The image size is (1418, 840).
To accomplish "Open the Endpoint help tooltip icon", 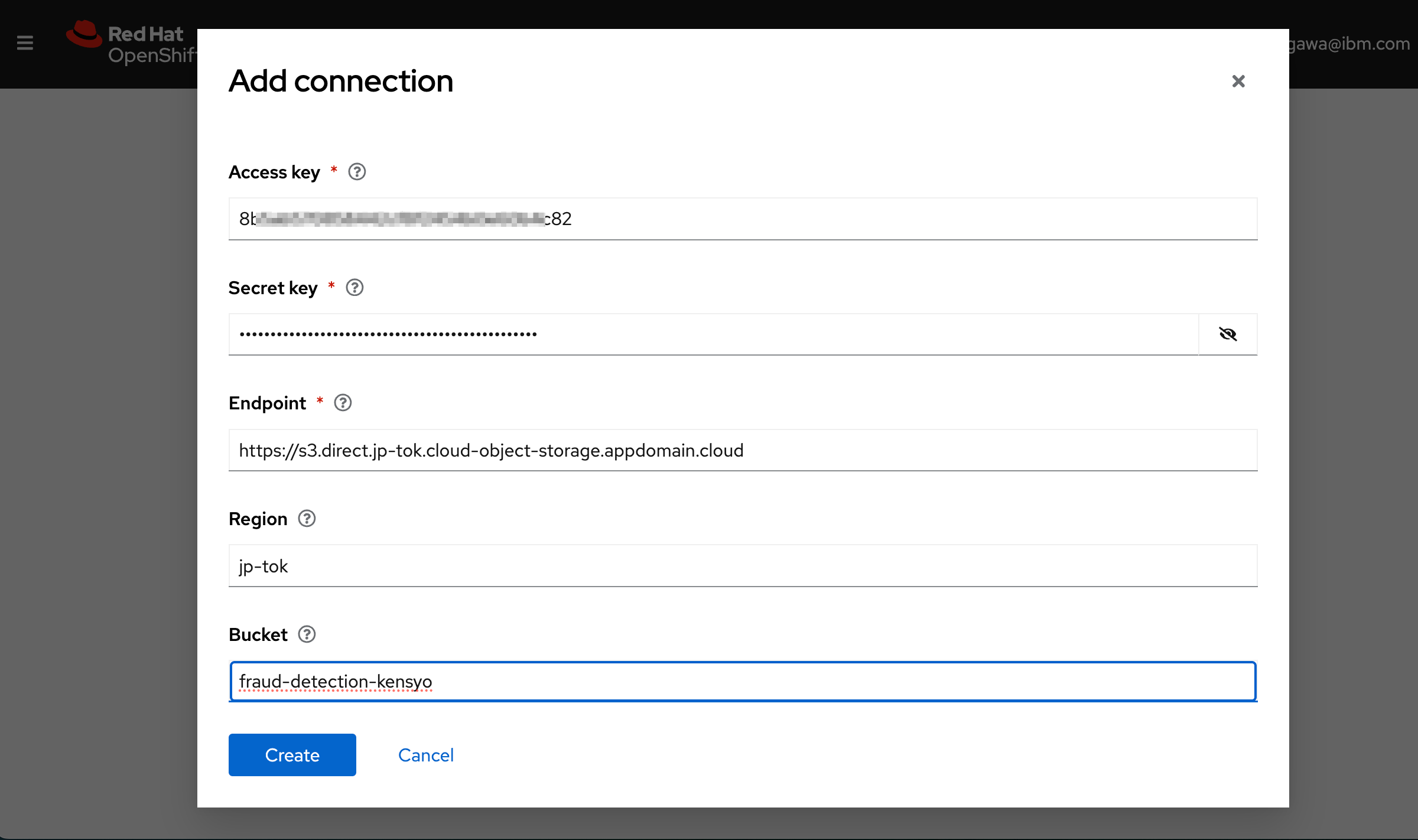I will coord(343,403).
